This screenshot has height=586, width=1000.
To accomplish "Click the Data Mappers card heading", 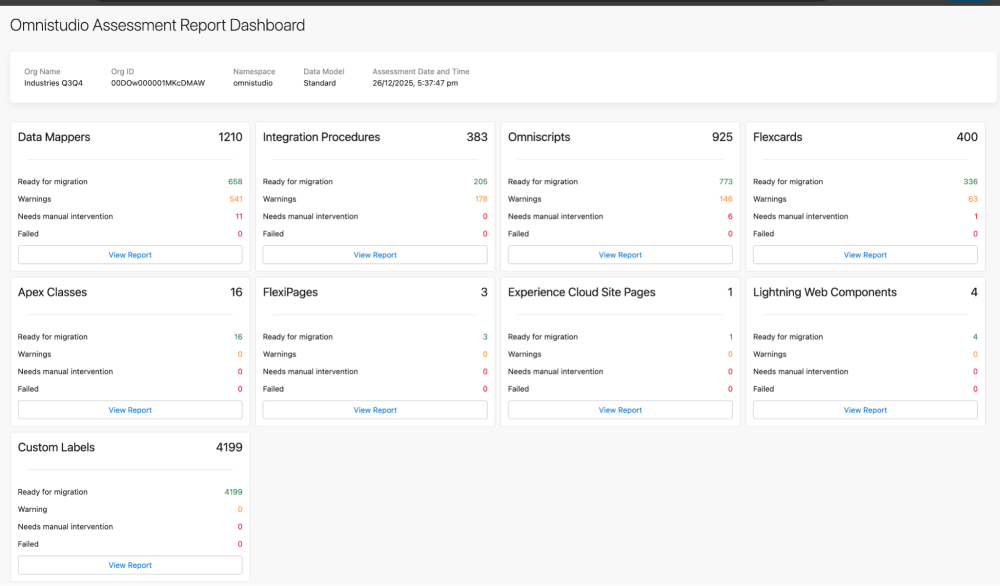I will 54,137.
